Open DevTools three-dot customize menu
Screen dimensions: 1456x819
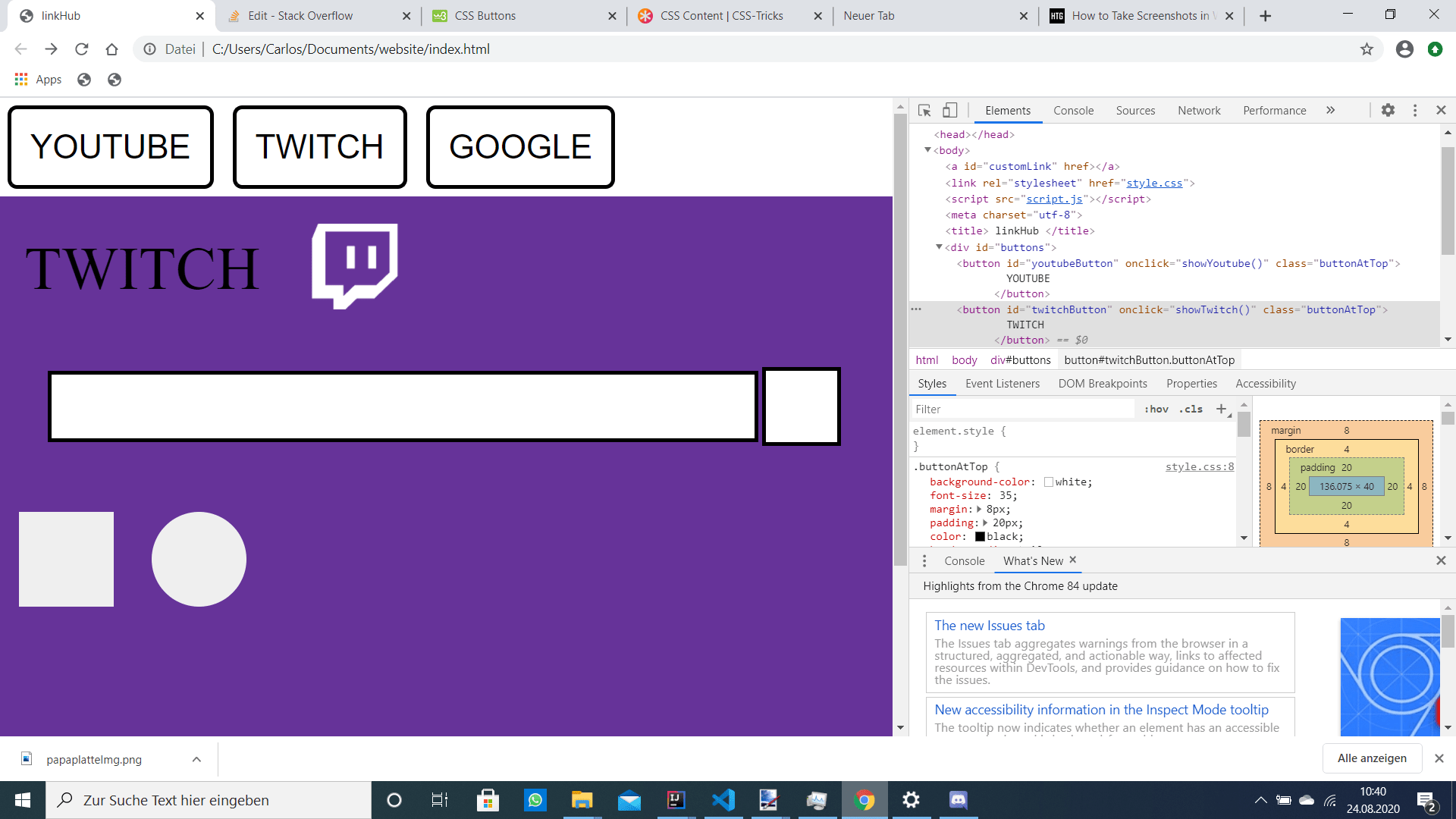tap(1415, 111)
